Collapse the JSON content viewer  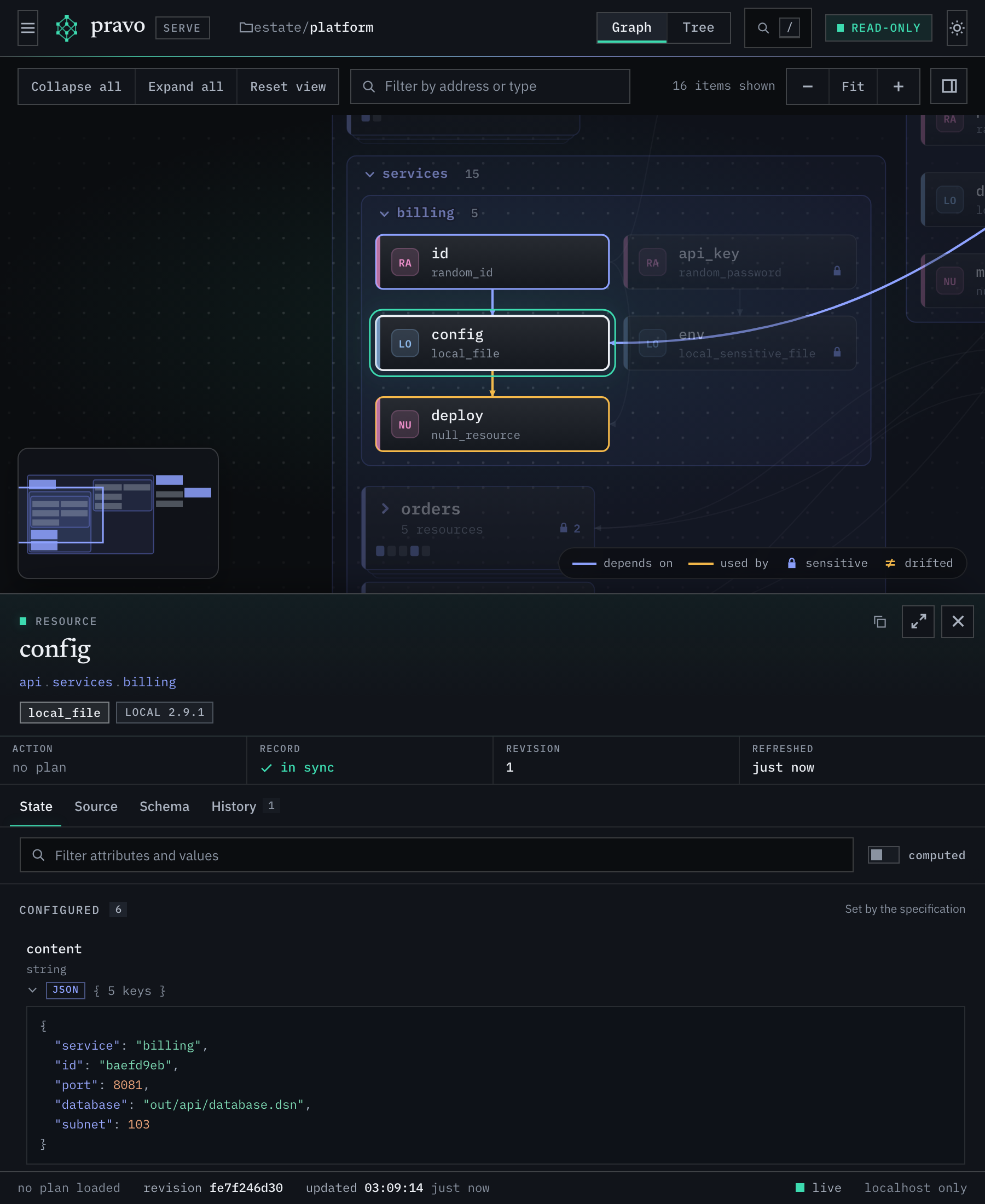[x=32, y=991]
